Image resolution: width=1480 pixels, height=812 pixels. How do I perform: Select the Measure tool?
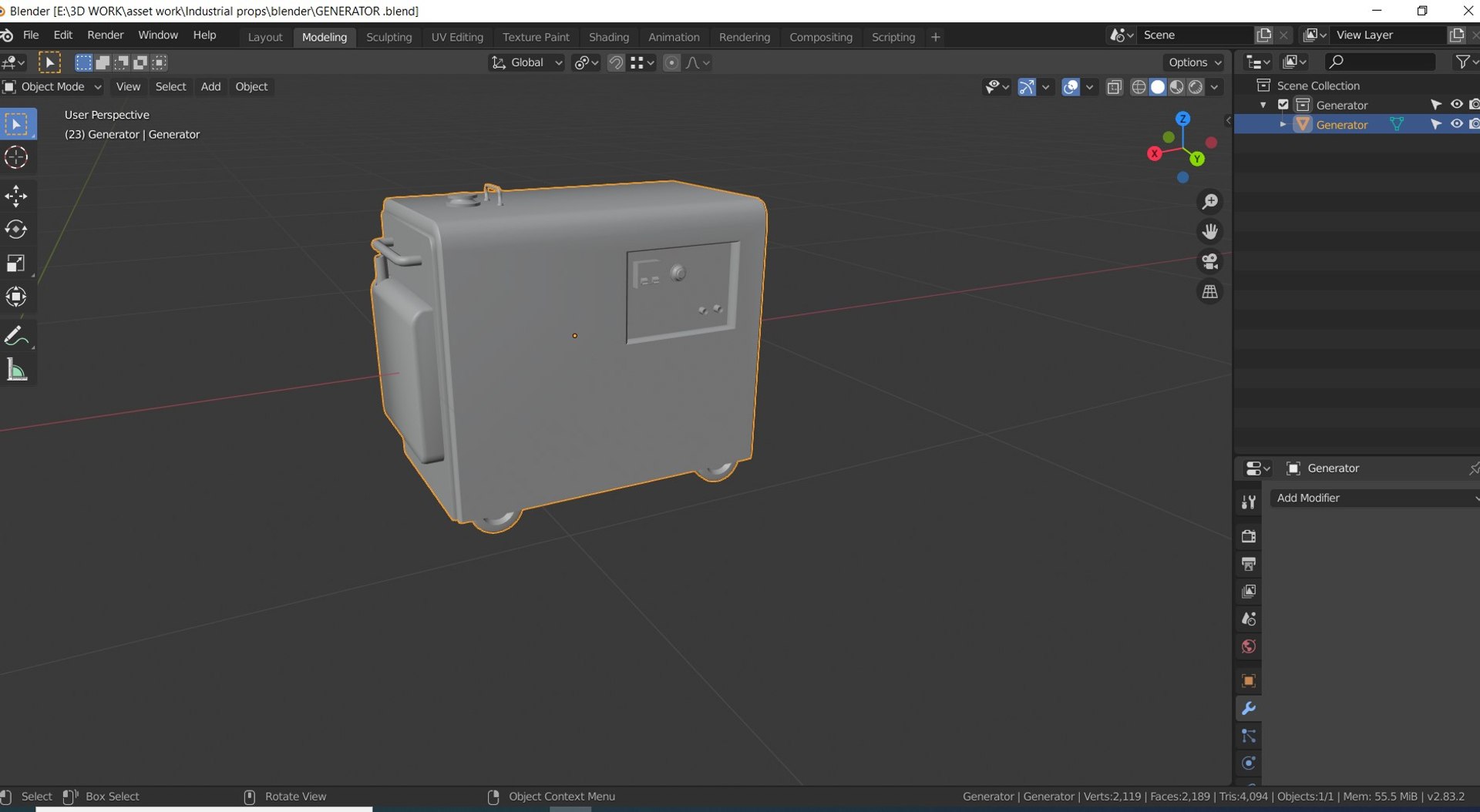tap(16, 371)
